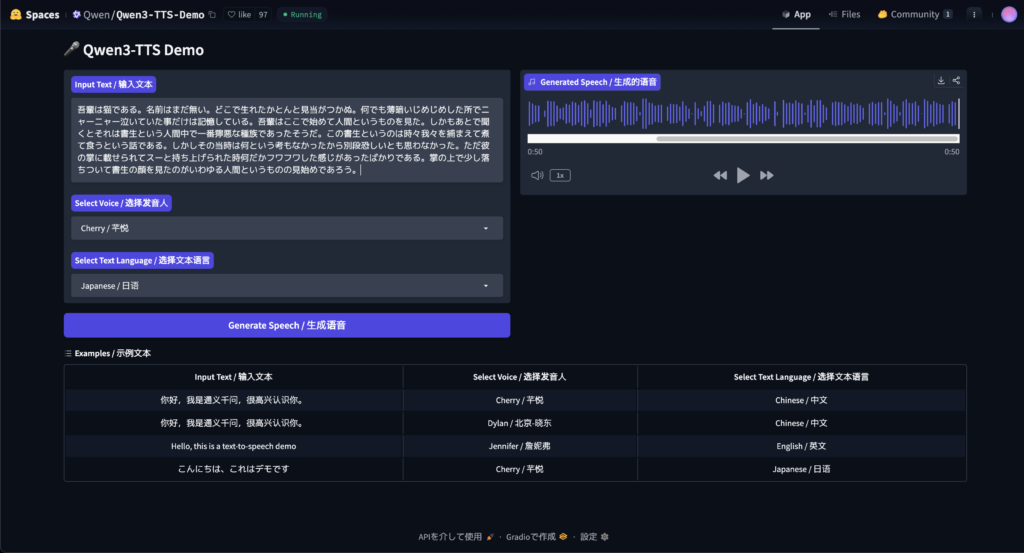Viewport: 1024px width, 553px height.
Task: Collapse the Examples section icon
Action: coord(68,353)
